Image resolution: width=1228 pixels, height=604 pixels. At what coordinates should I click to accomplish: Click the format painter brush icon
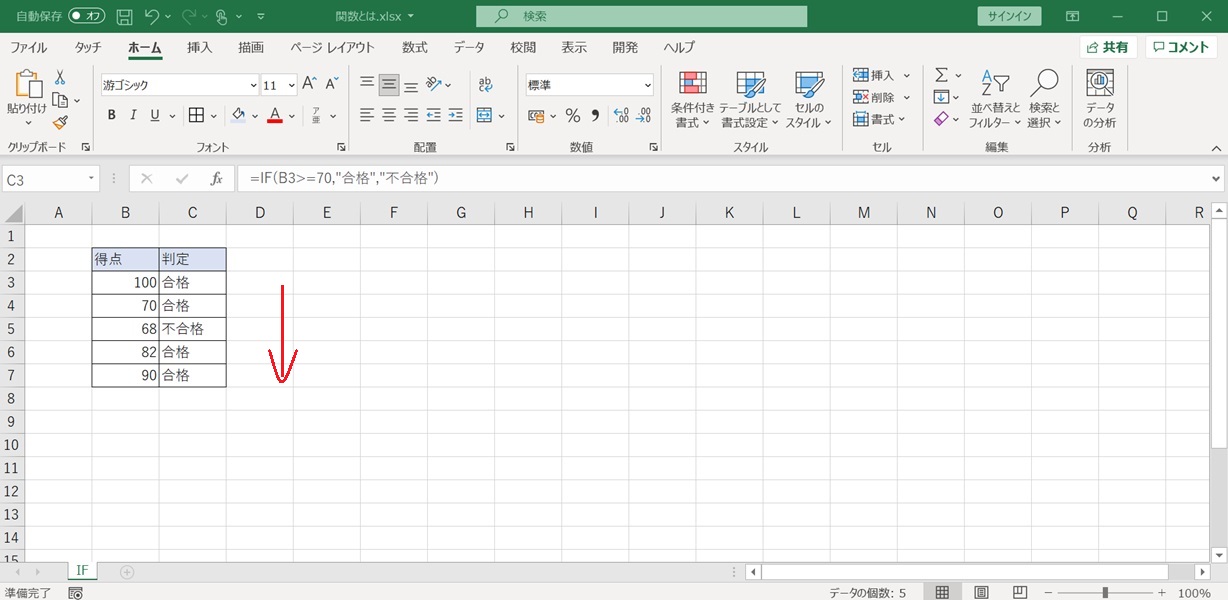(x=60, y=122)
